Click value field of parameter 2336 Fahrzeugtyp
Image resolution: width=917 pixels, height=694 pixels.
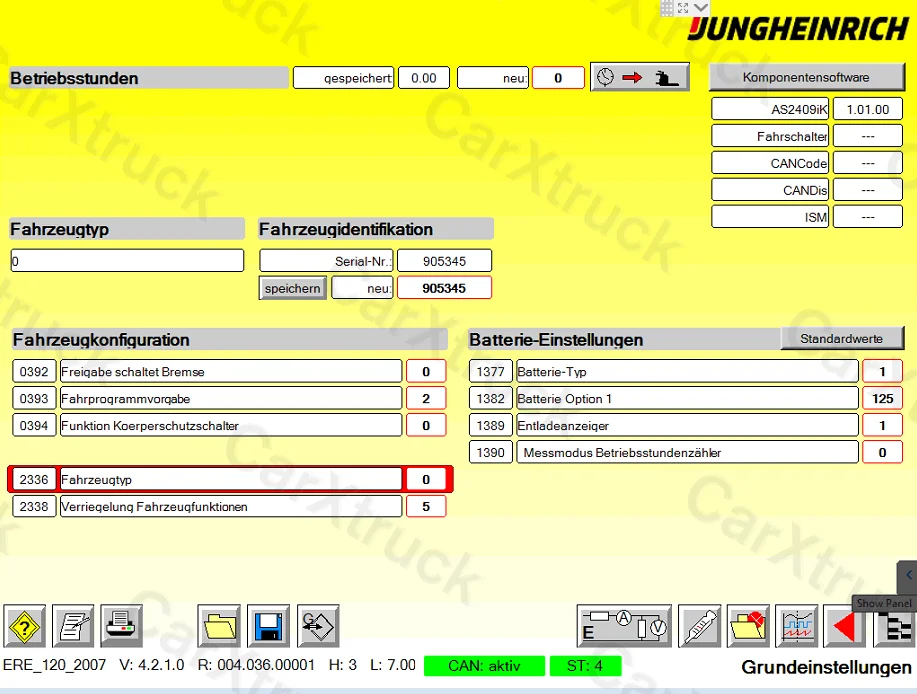point(426,479)
